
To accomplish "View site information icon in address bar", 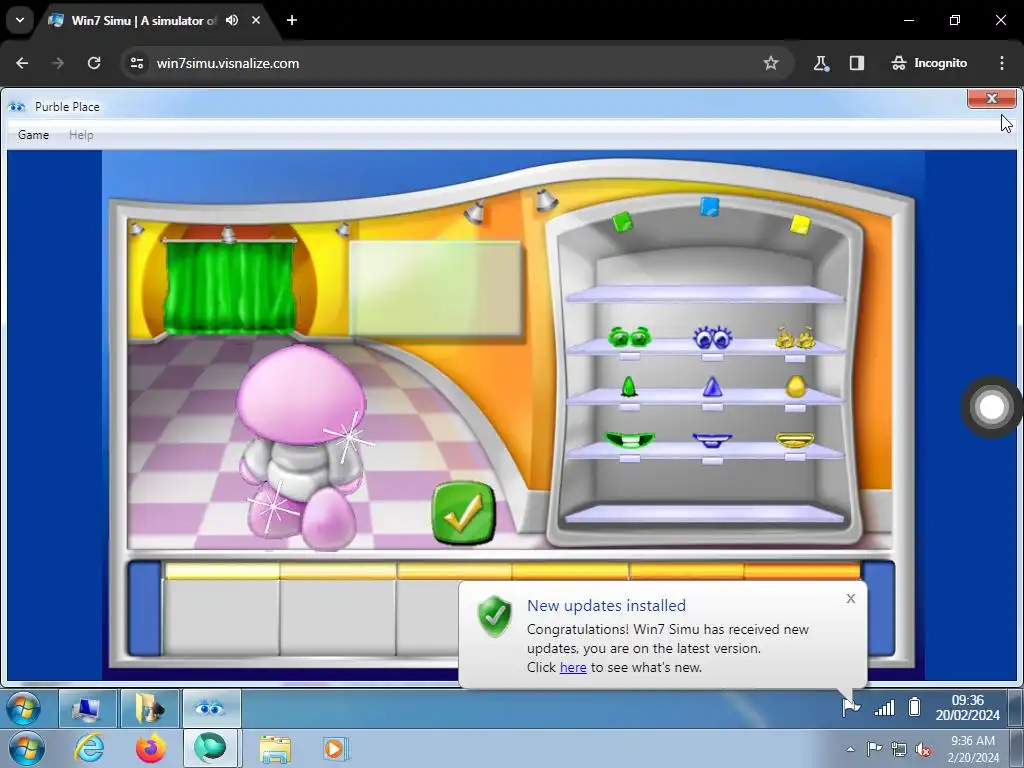I will pos(136,63).
